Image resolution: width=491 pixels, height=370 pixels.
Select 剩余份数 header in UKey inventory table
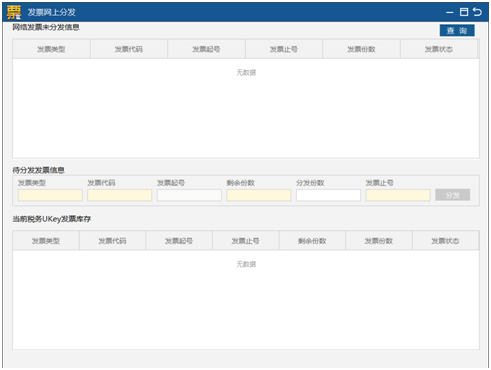312,241
